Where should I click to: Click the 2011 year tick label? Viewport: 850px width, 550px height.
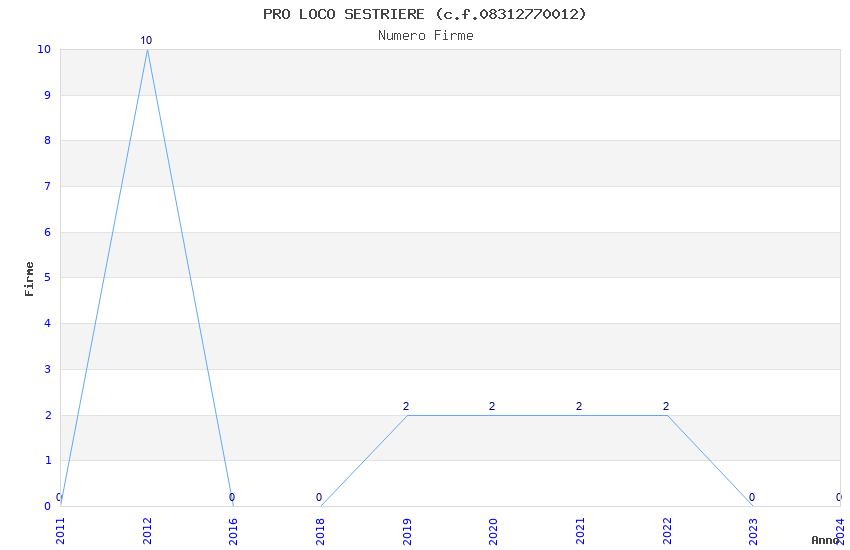60,531
